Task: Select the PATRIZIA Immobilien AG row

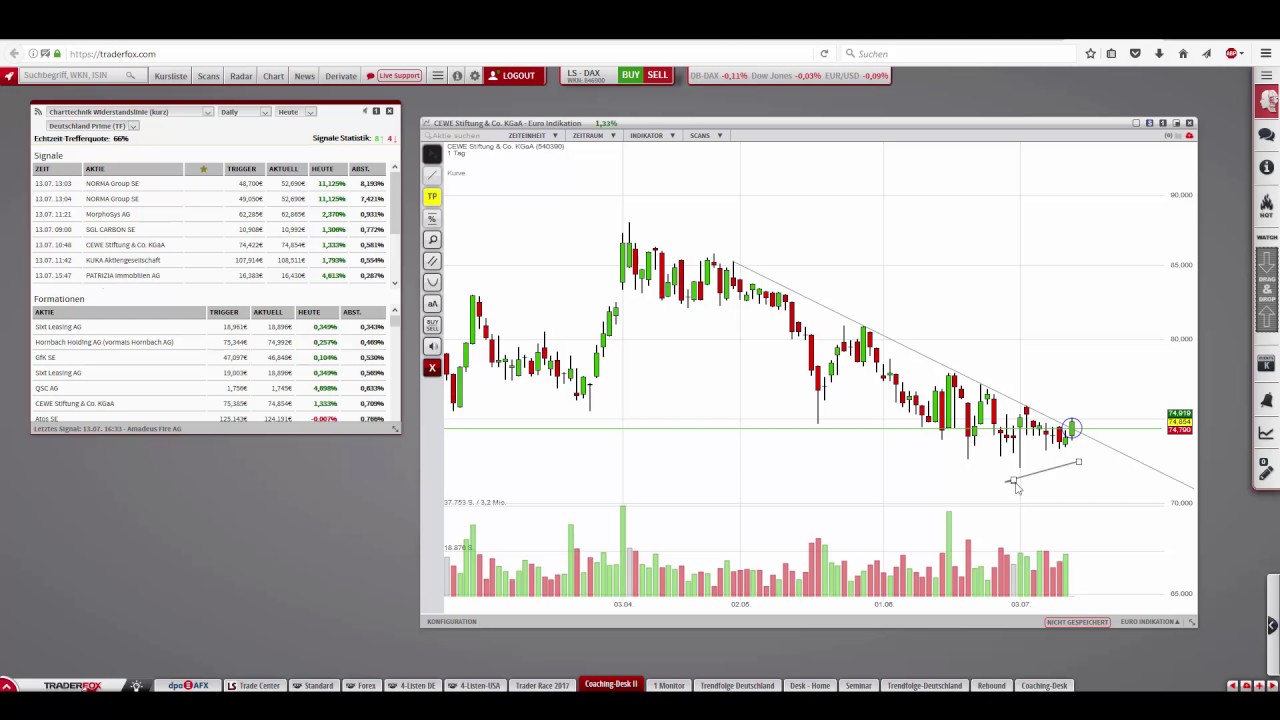Action: [x=210, y=276]
